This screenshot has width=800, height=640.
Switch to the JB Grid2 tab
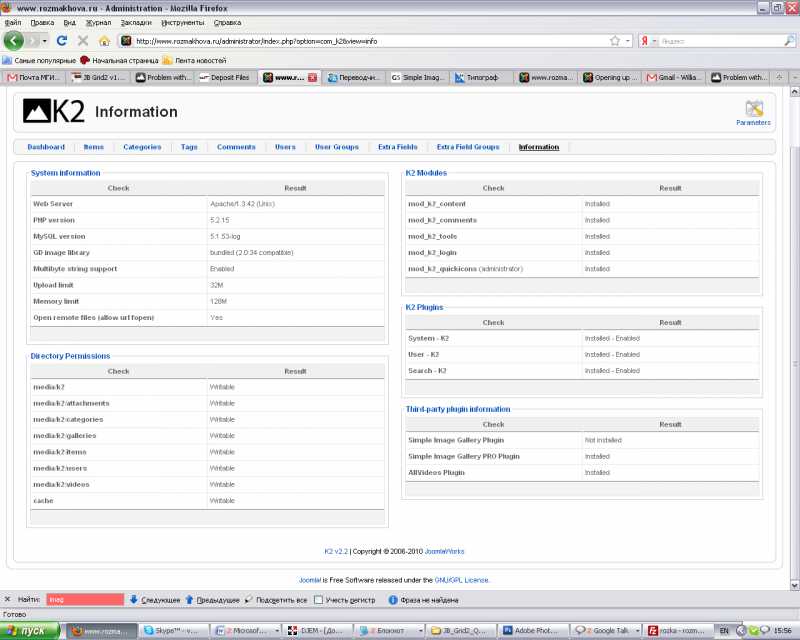click(x=98, y=78)
